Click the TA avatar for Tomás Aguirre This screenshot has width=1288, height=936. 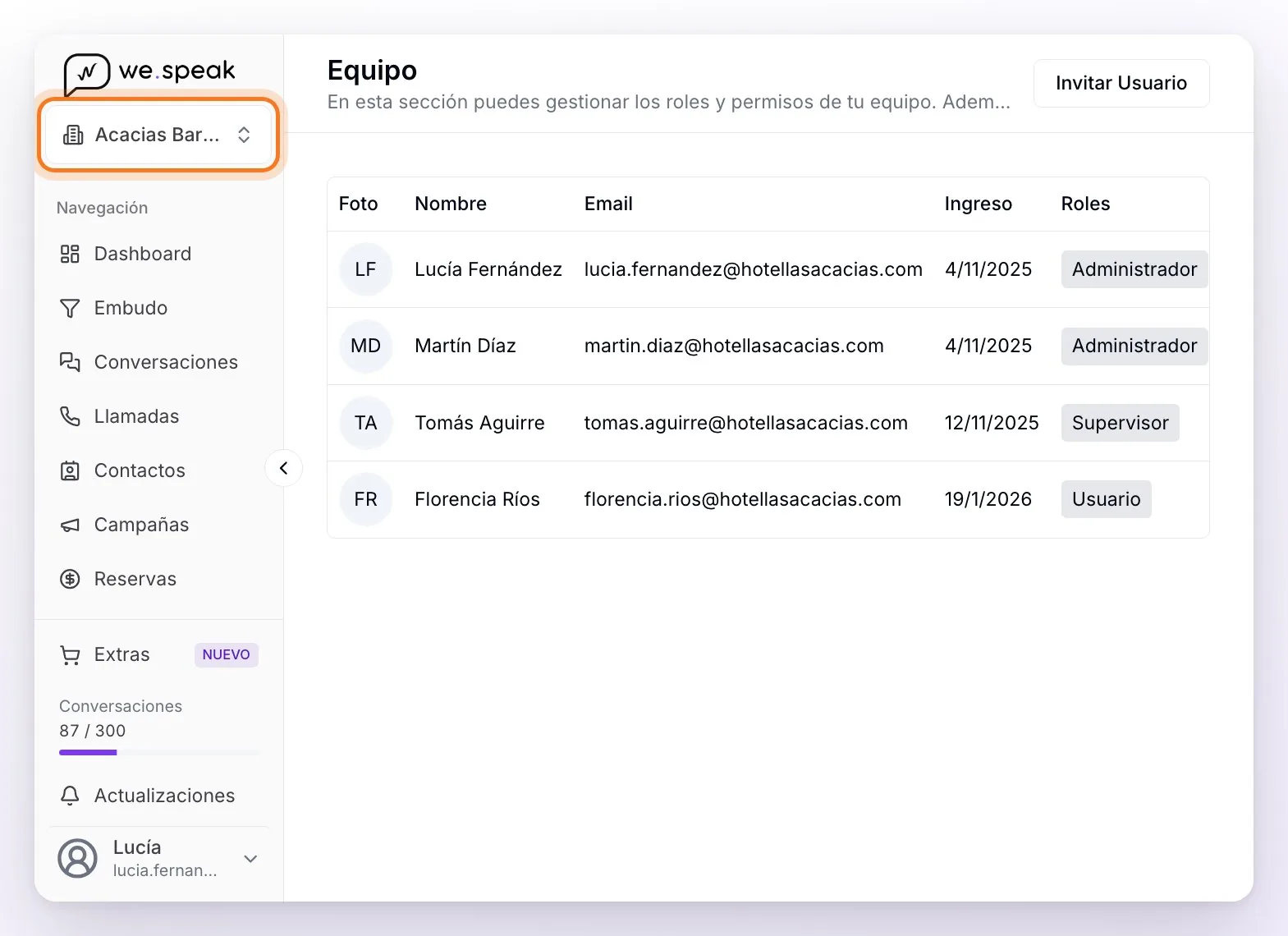pos(365,423)
